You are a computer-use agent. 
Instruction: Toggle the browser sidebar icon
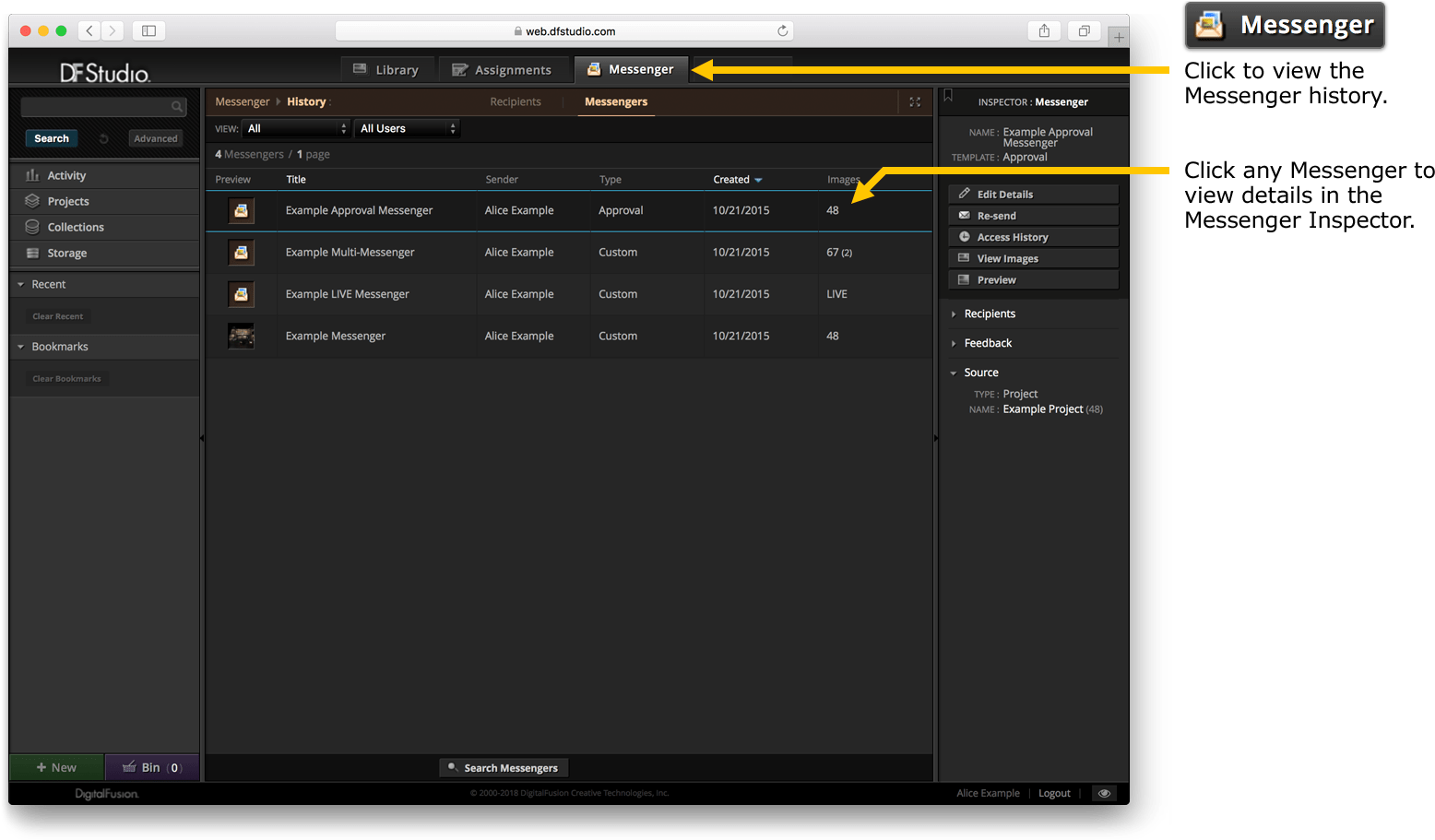(148, 30)
